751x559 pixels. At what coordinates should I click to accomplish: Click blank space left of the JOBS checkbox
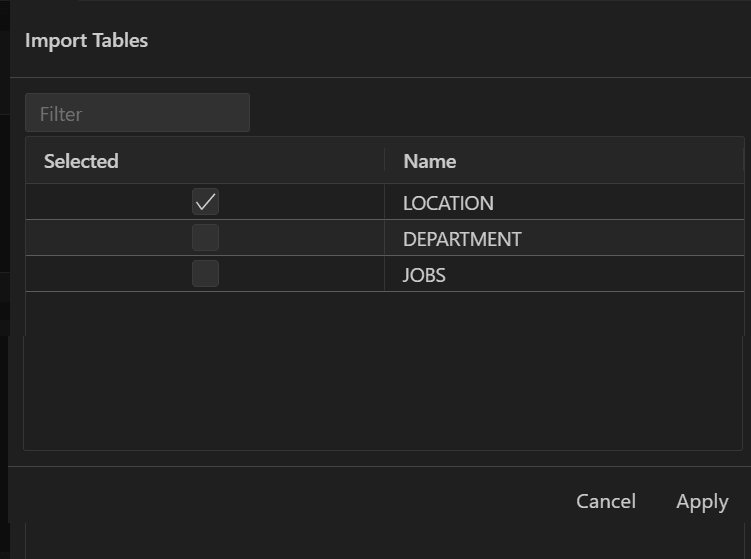point(100,274)
